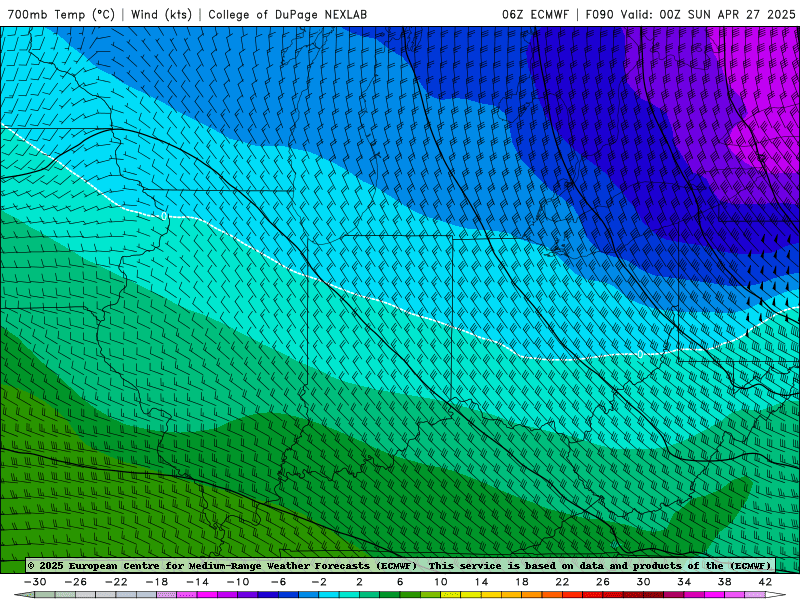Screen dimensions: 800x600
Task: Click the '0' isotherm label on the right
Action: tap(640, 354)
